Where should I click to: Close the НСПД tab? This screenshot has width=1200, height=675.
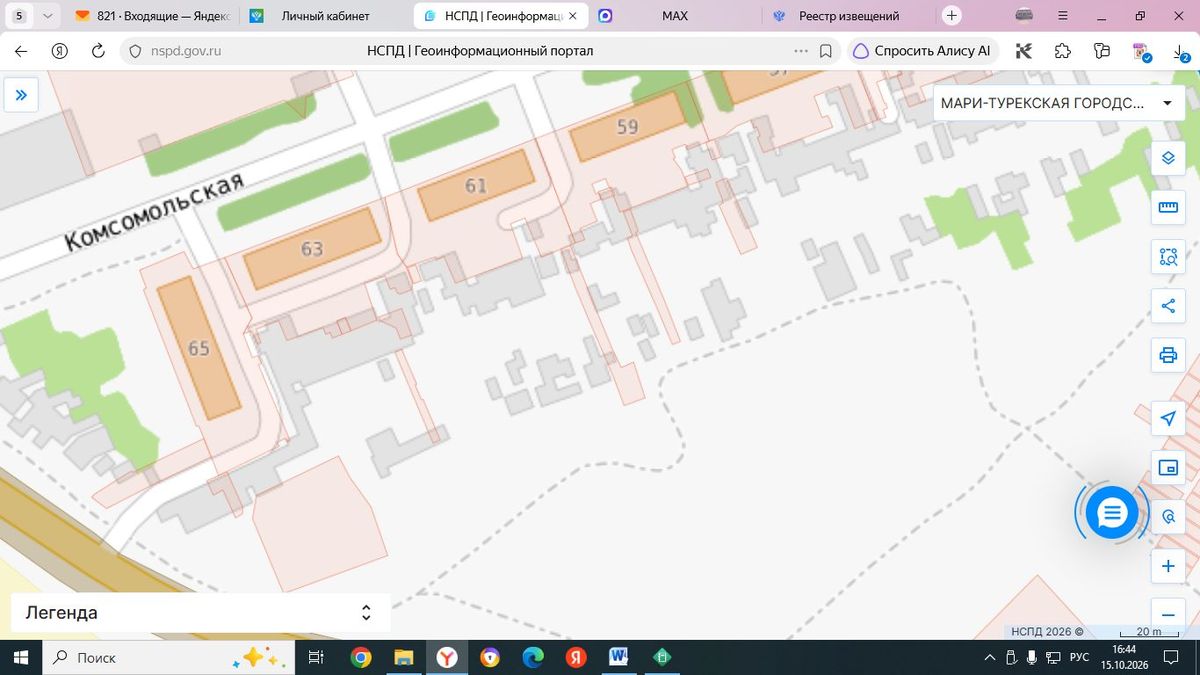572,16
